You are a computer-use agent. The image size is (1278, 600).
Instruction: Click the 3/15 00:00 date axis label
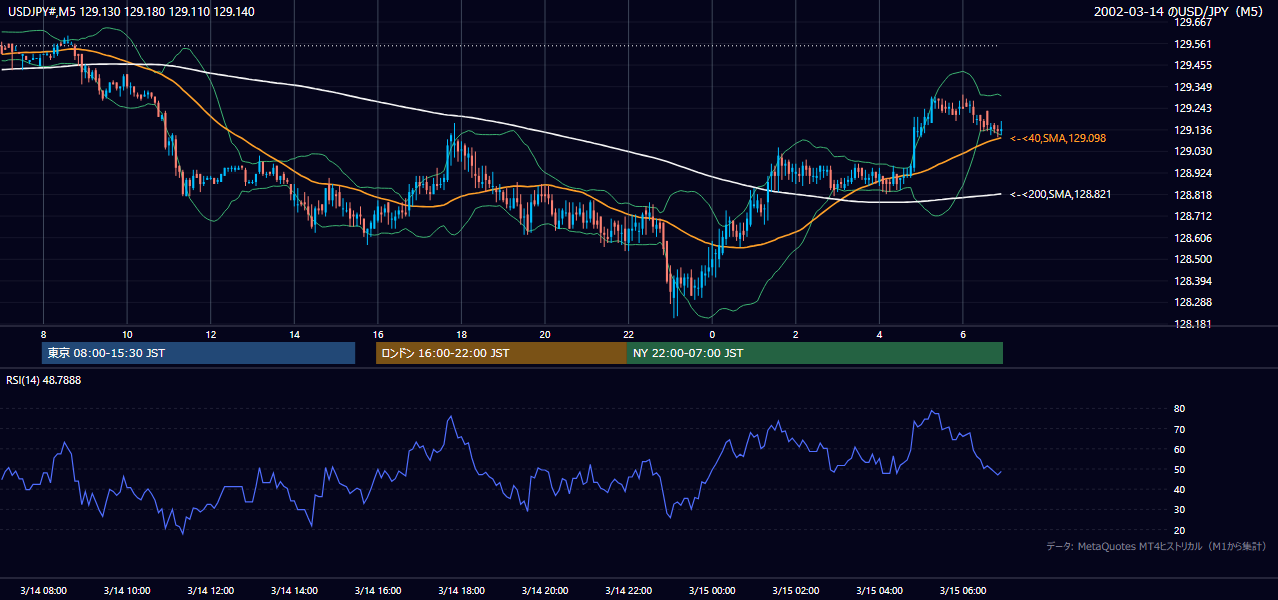coord(712,591)
